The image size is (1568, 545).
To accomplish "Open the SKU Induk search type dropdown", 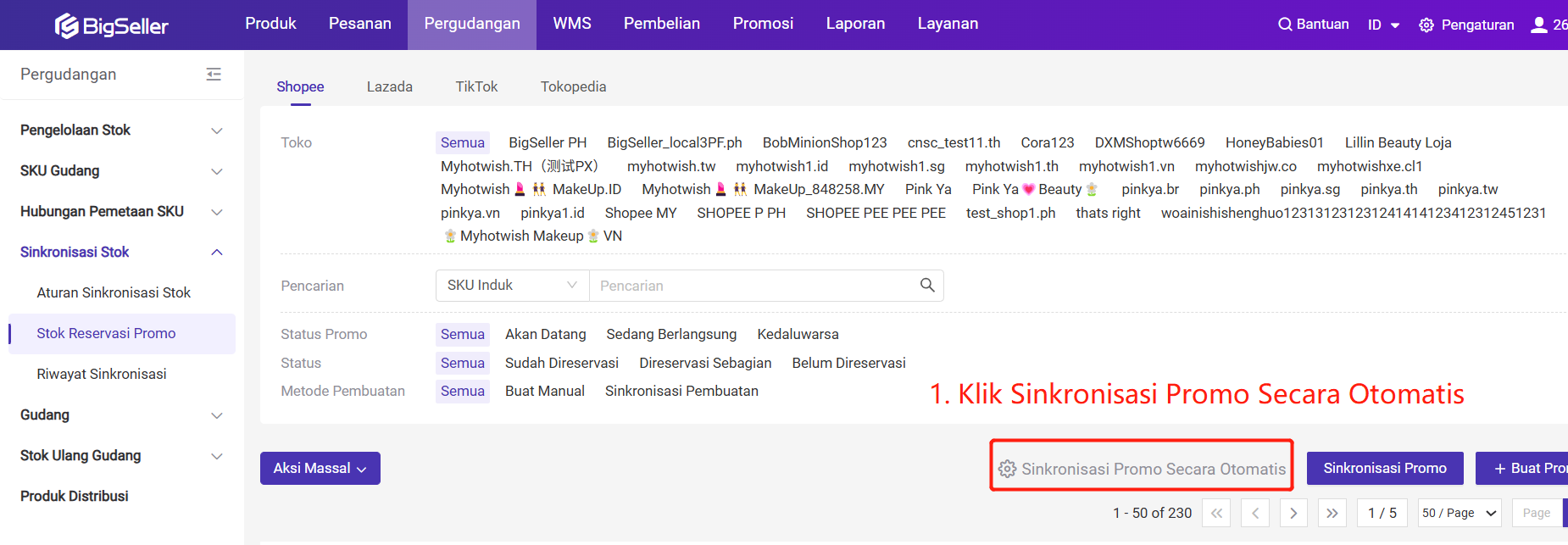I will click(x=512, y=286).
